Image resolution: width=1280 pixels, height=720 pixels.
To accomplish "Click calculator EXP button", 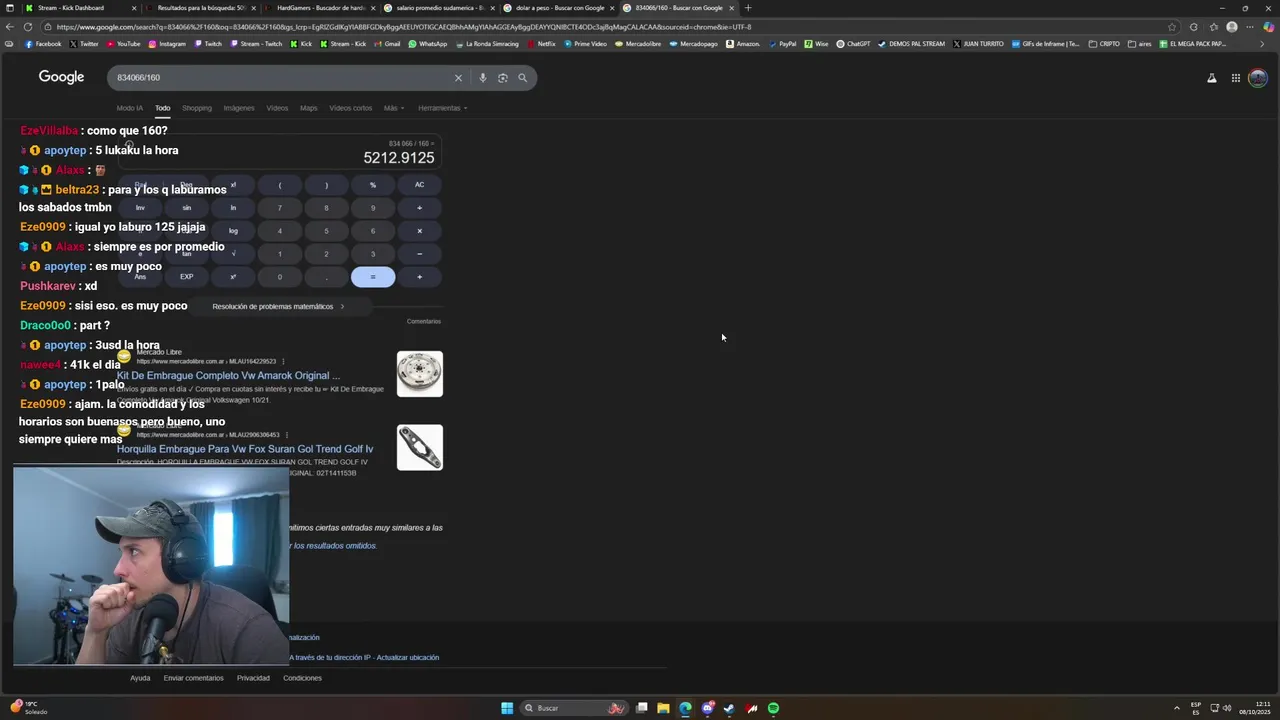I will (186, 277).
